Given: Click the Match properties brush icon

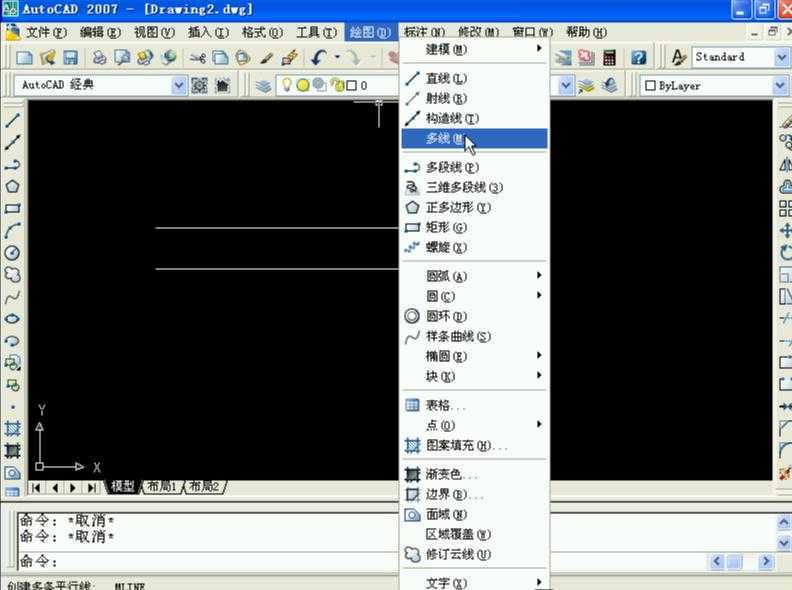Looking at the screenshot, I should pyautogui.click(x=267, y=58).
